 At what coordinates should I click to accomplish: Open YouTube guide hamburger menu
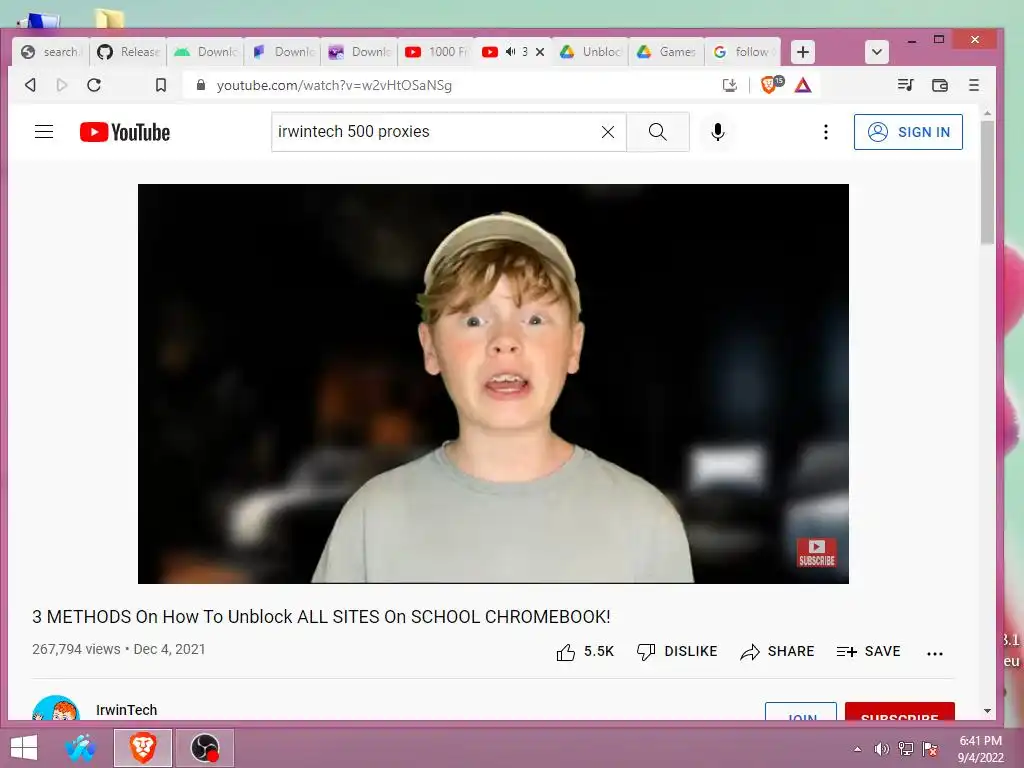tap(44, 132)
